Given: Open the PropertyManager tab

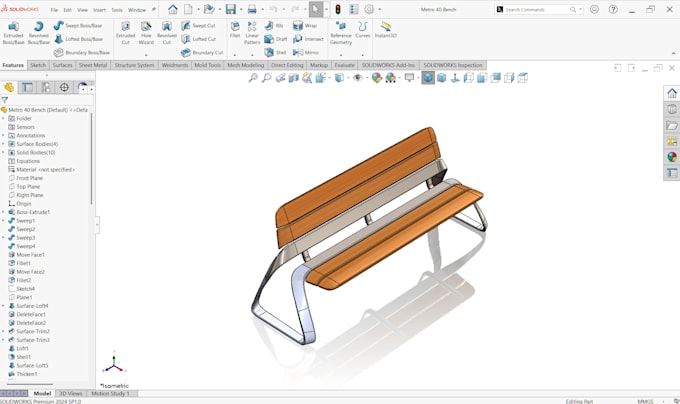Looking at the screenshot, I should tap(27, 88).
